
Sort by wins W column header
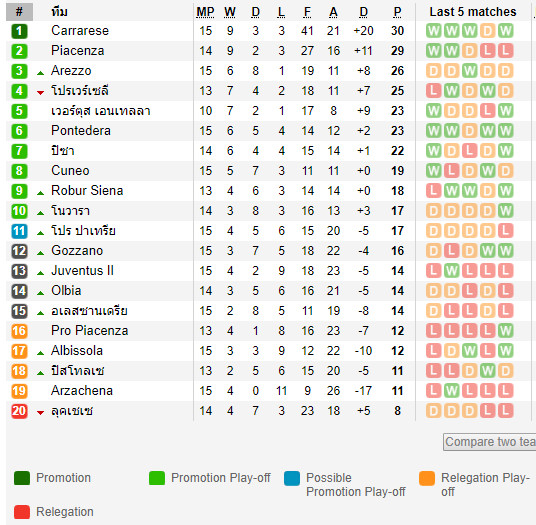click(x=230, y=12)
